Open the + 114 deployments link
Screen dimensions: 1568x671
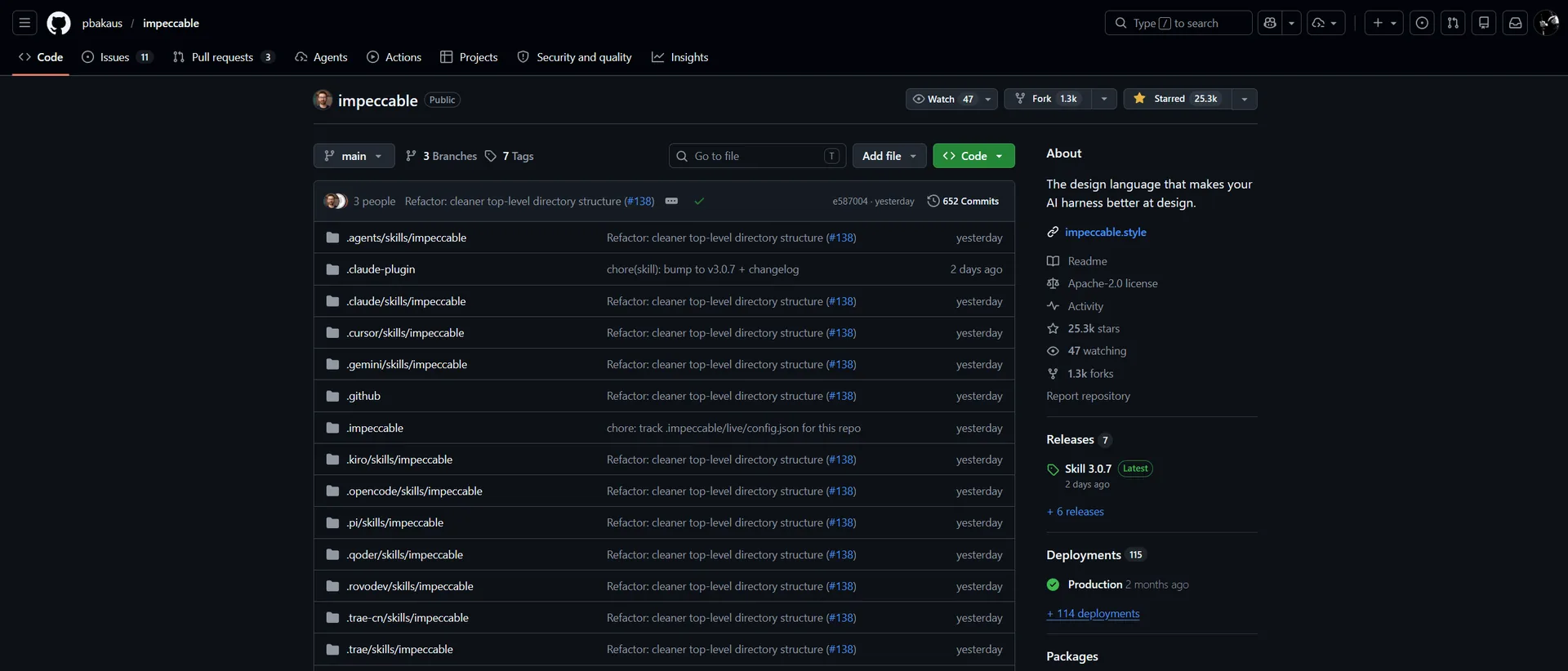coord(1093,614)
